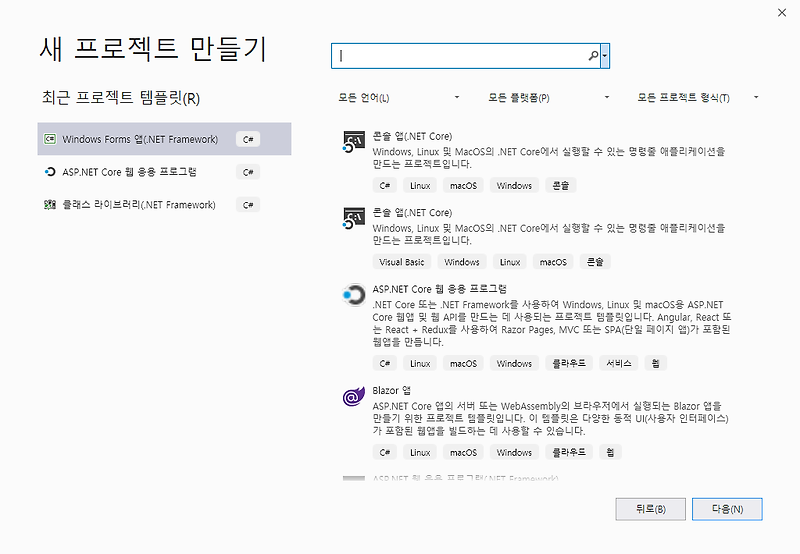Click the first console app description text
The width and height of the screenshot is (800, 554).
coord(548,158)
